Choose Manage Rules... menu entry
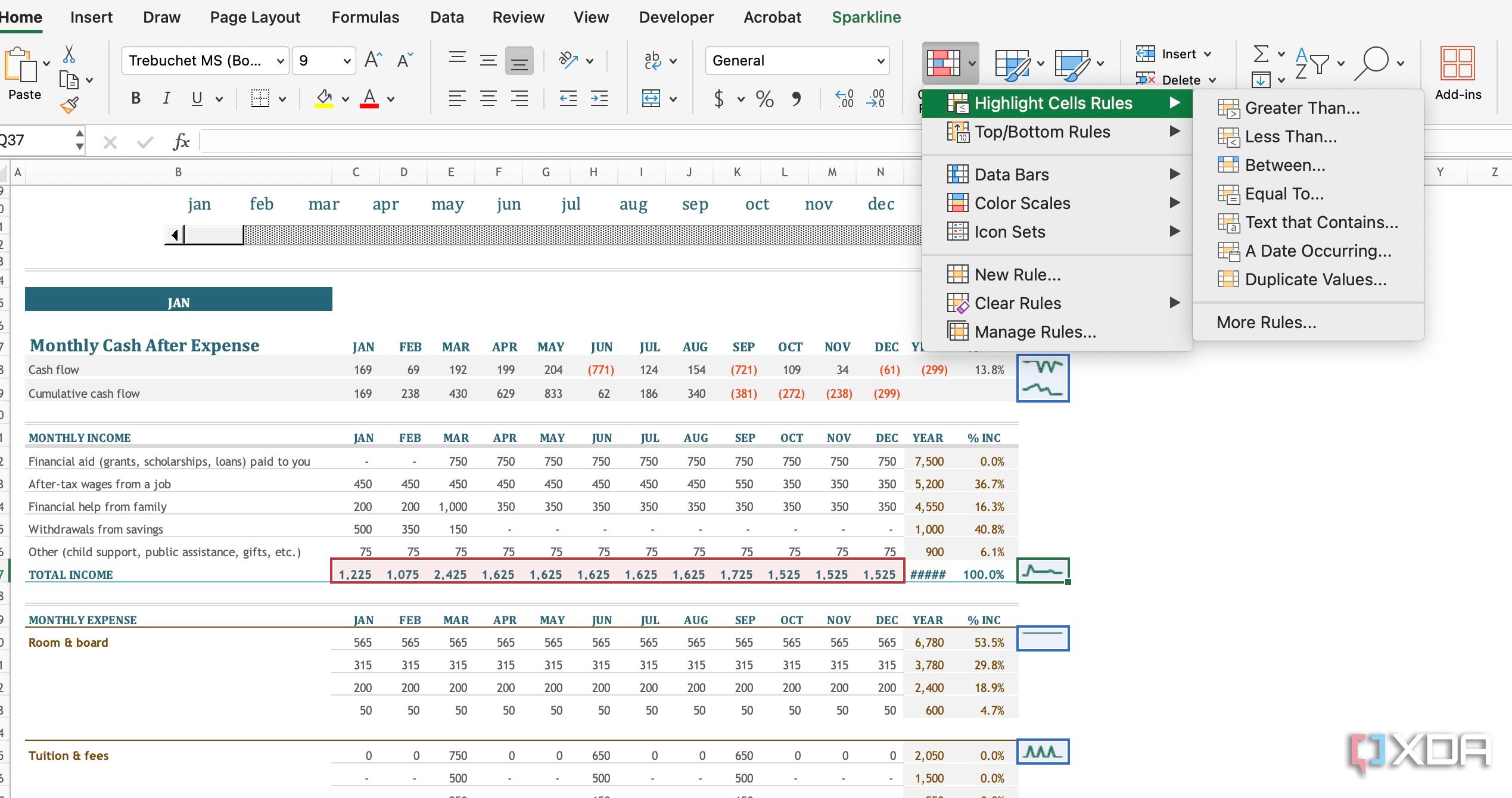Image resolution: width=1512 pixels, height=798 pixels. tap(1057, 332)
